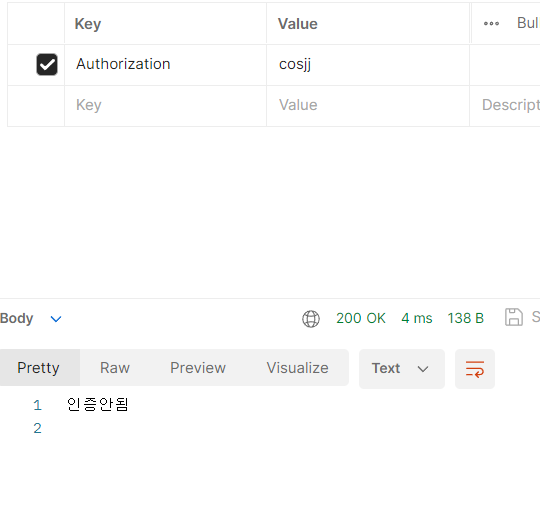Click the empty Key placeholder field
Screen dimensions: 540x510
tap(165, 106)
